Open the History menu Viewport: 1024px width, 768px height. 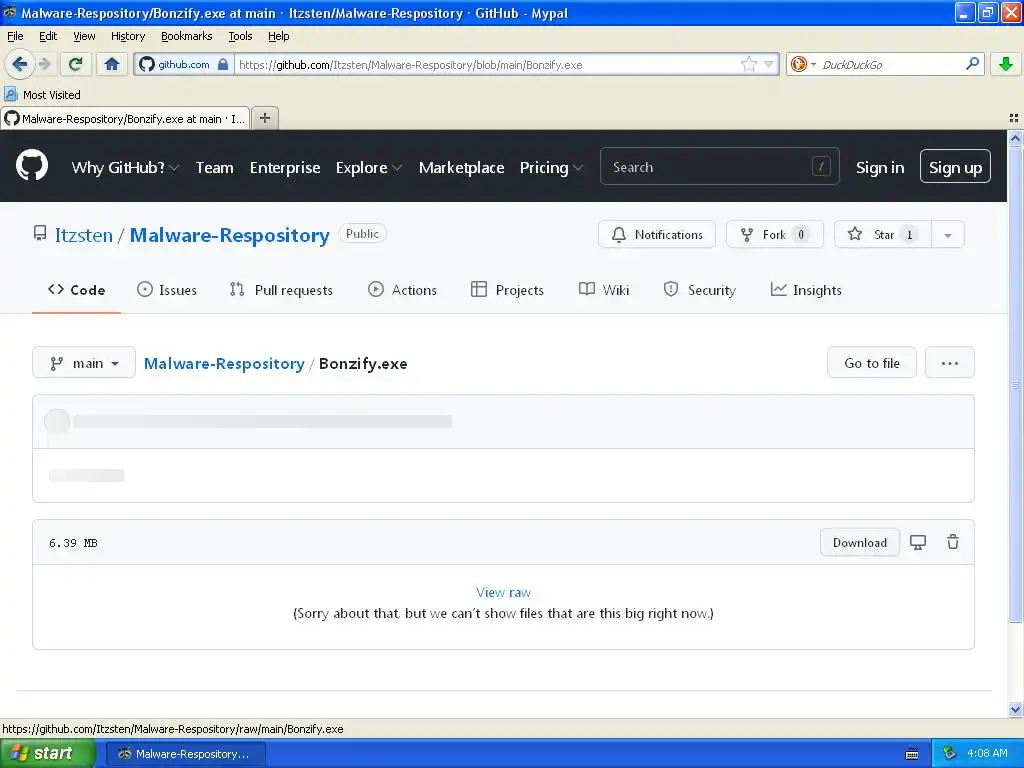tap(127, 36)
